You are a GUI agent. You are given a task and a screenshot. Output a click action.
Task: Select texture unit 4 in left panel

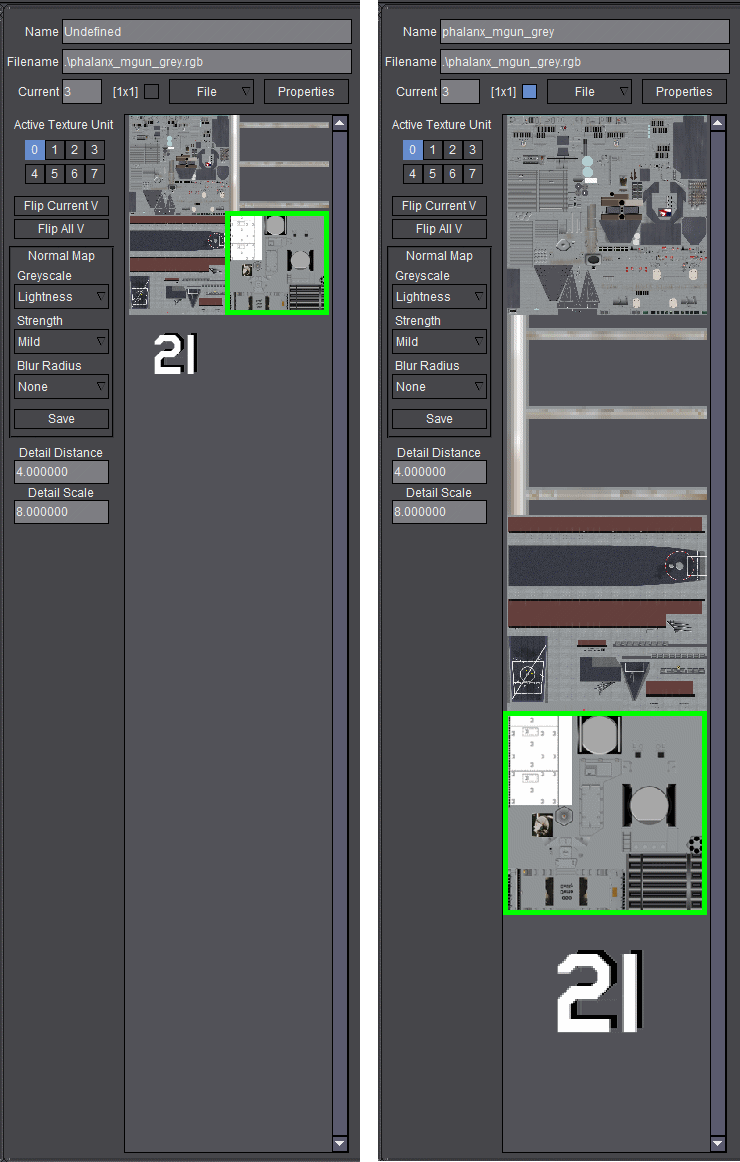pos(34,173)
